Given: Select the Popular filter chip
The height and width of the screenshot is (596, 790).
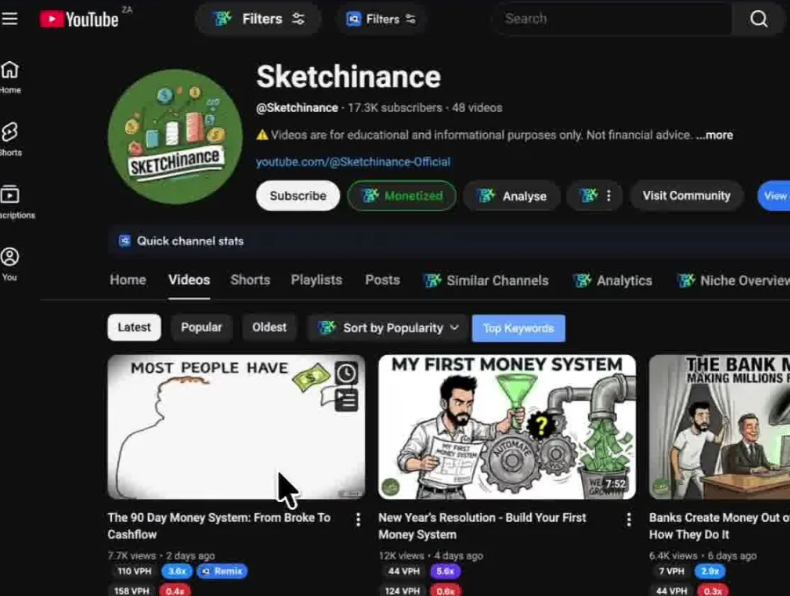Looking at the screenshot, I should (x=201, y=327).
